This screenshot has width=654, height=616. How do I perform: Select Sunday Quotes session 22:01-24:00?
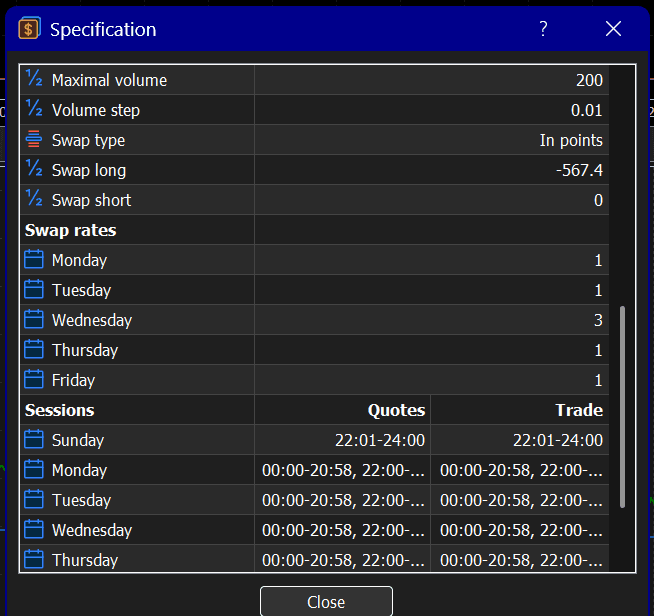click(x=380, y=440)
